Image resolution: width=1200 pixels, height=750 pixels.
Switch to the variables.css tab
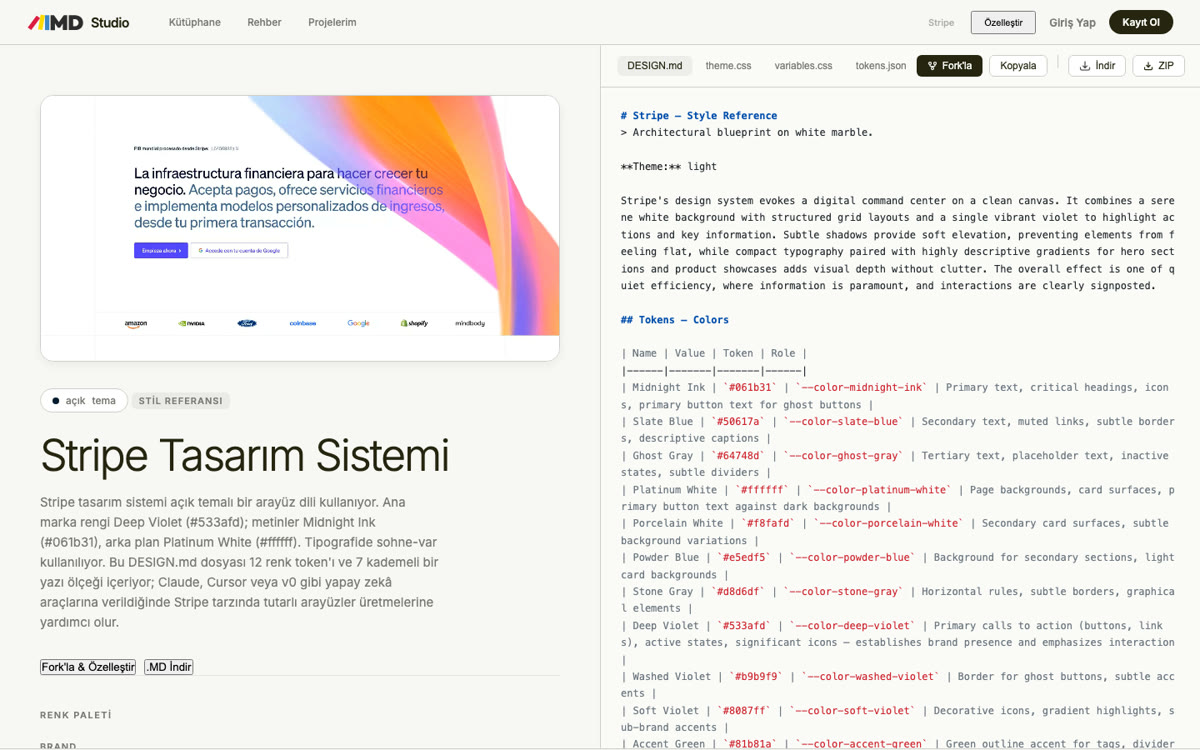point(803,66)
